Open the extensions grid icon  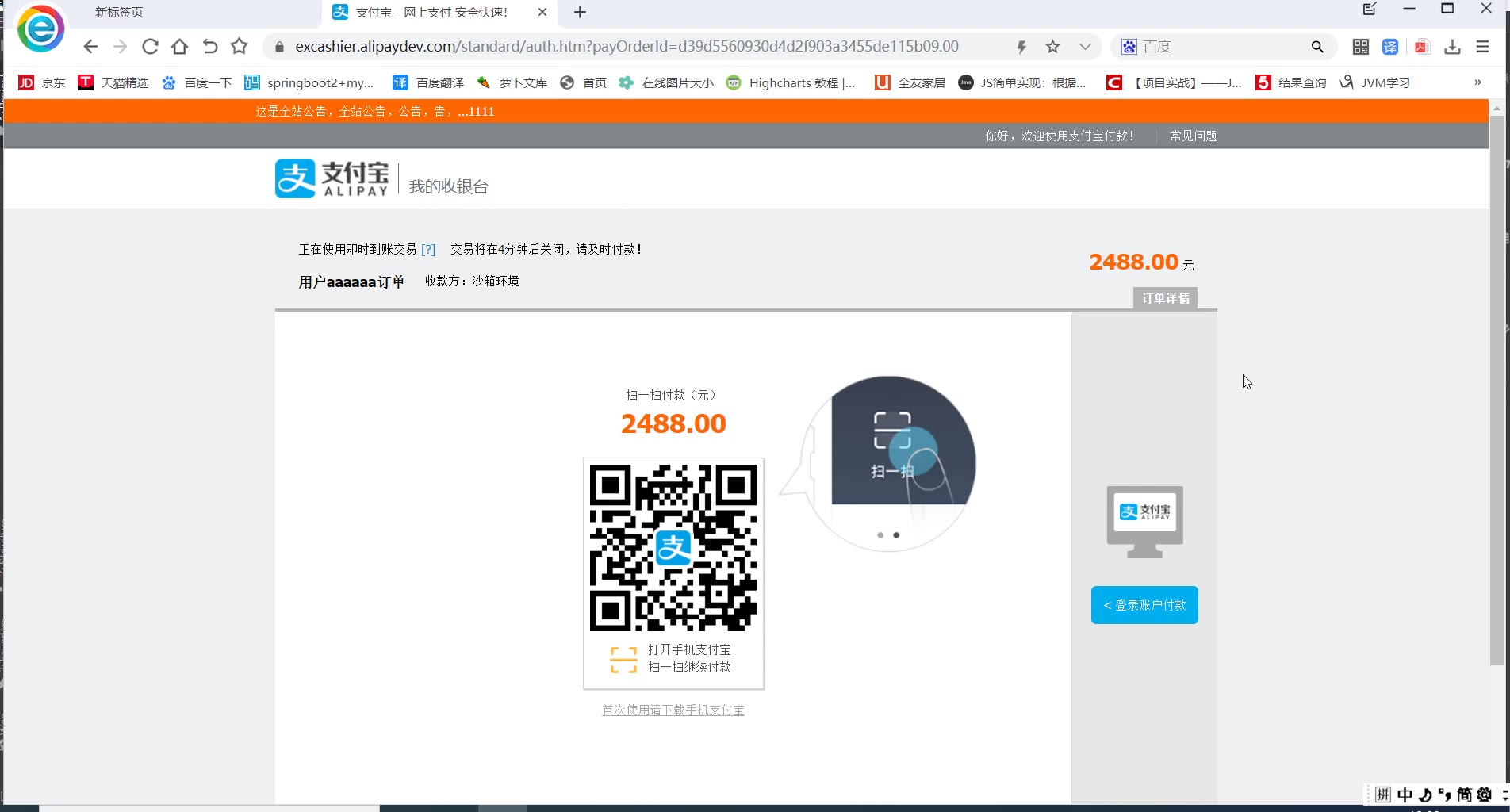click(x=1361, y=47)
